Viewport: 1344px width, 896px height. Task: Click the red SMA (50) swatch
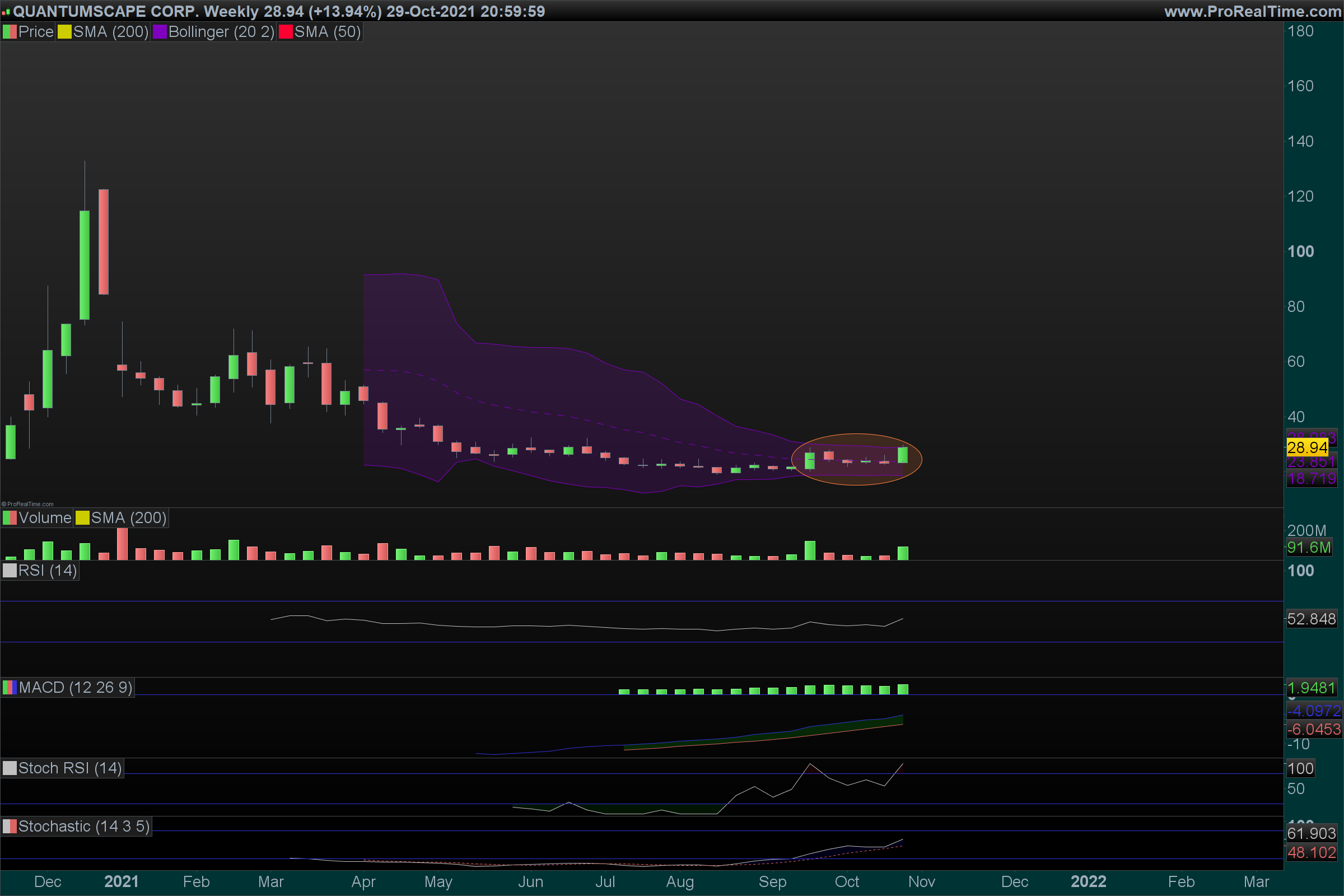coord(285,32)
